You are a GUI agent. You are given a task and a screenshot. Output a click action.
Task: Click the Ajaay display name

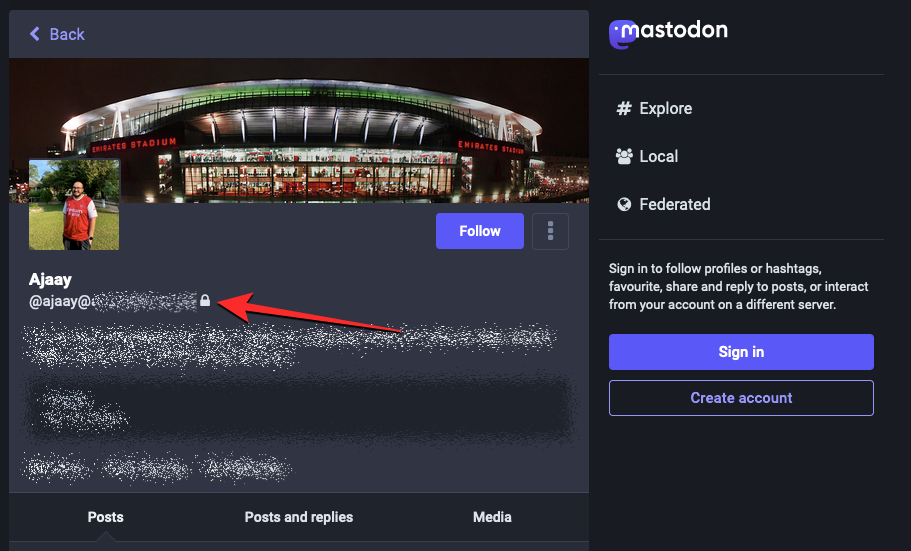point(50,280)
